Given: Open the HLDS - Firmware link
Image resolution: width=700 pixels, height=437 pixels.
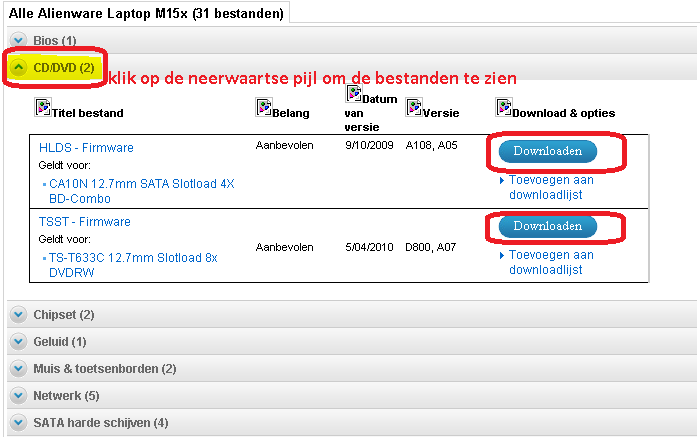Looking at the screenshot, I should [86, 148].
